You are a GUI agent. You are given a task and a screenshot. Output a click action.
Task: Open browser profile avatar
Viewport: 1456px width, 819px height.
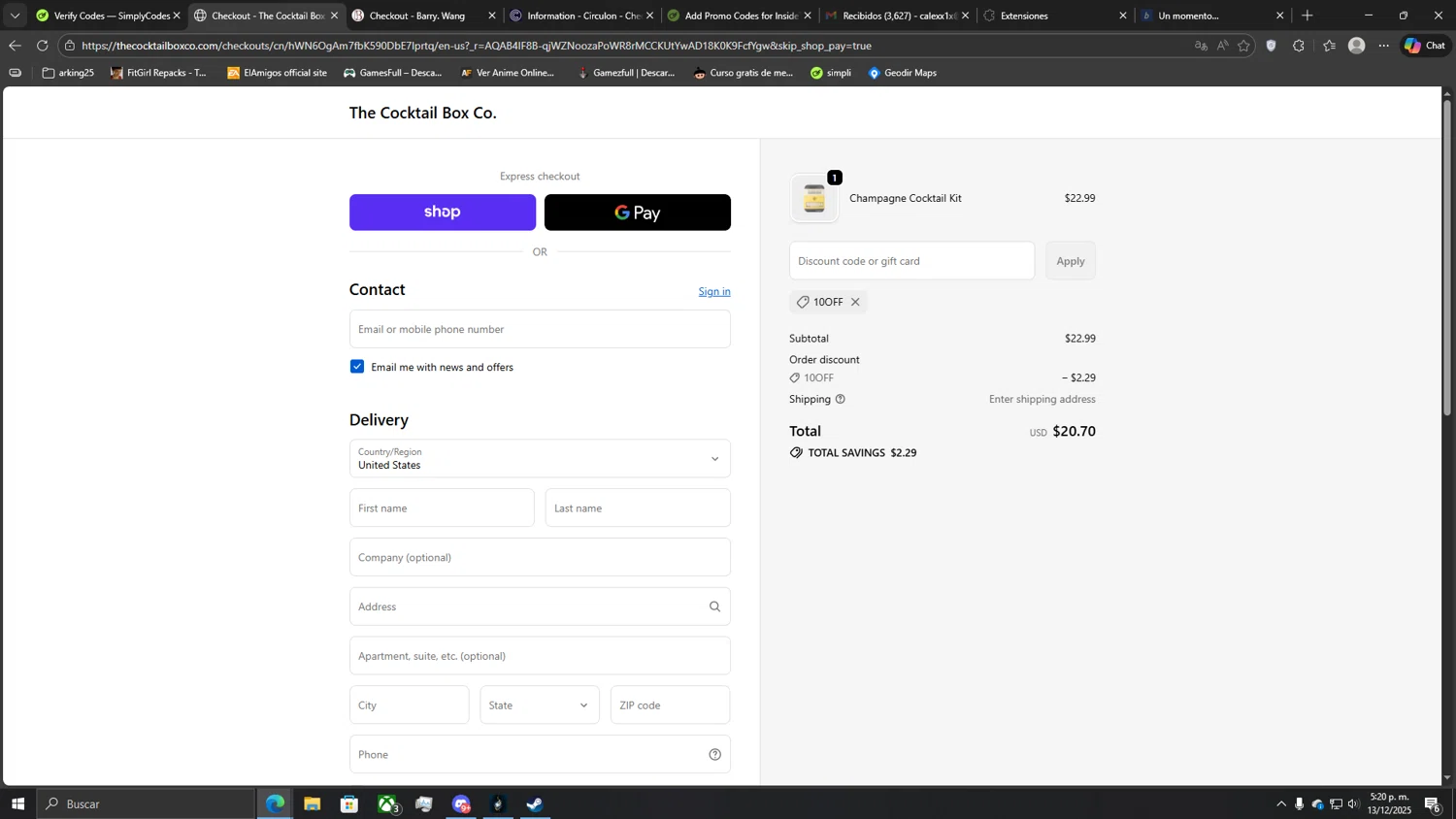pyautogui.click(x=1357, y=46)
